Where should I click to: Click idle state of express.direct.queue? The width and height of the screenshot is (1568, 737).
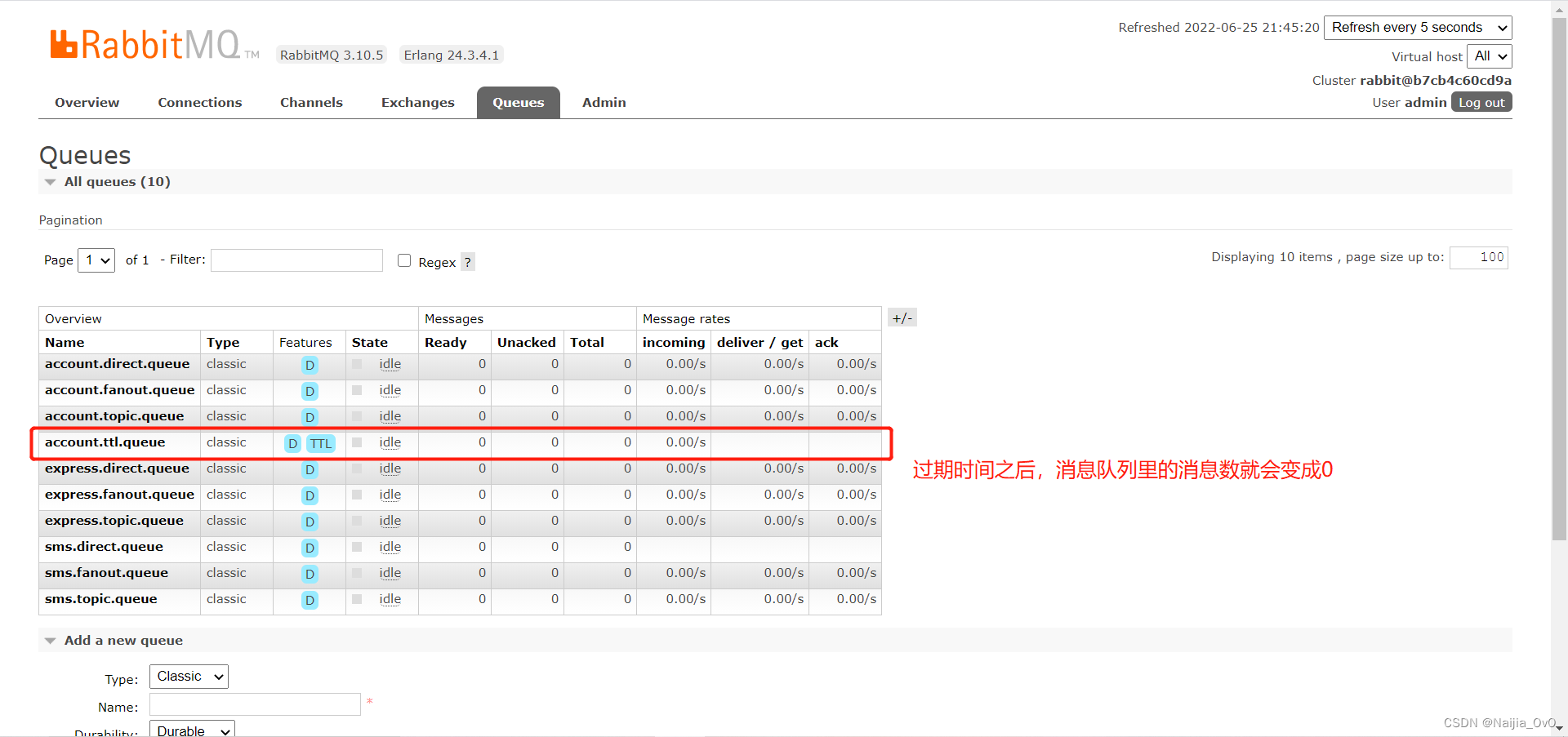[390, 468]
